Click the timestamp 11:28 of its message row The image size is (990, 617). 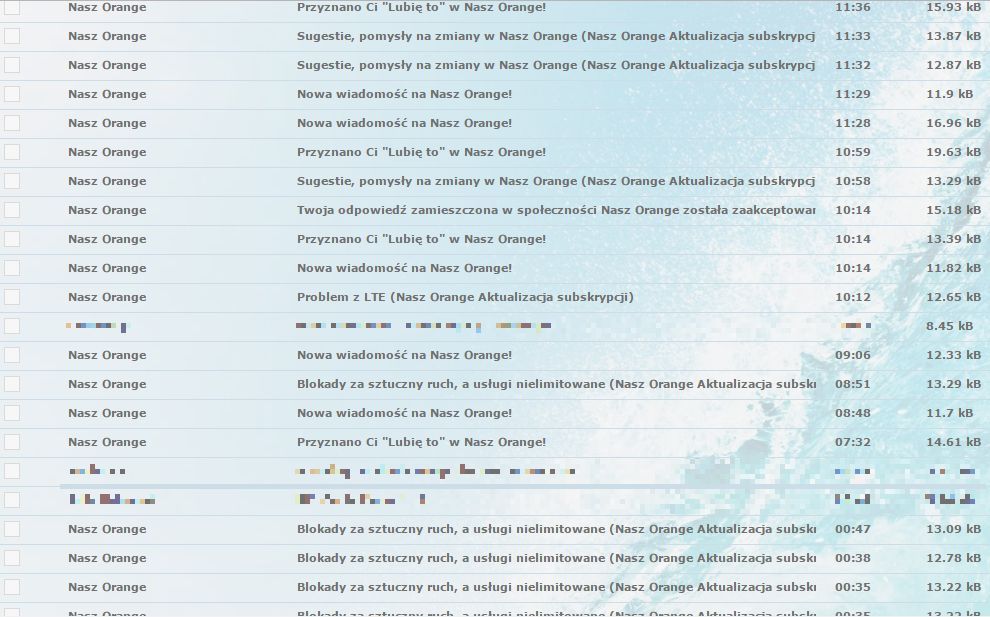click(851, 123)
